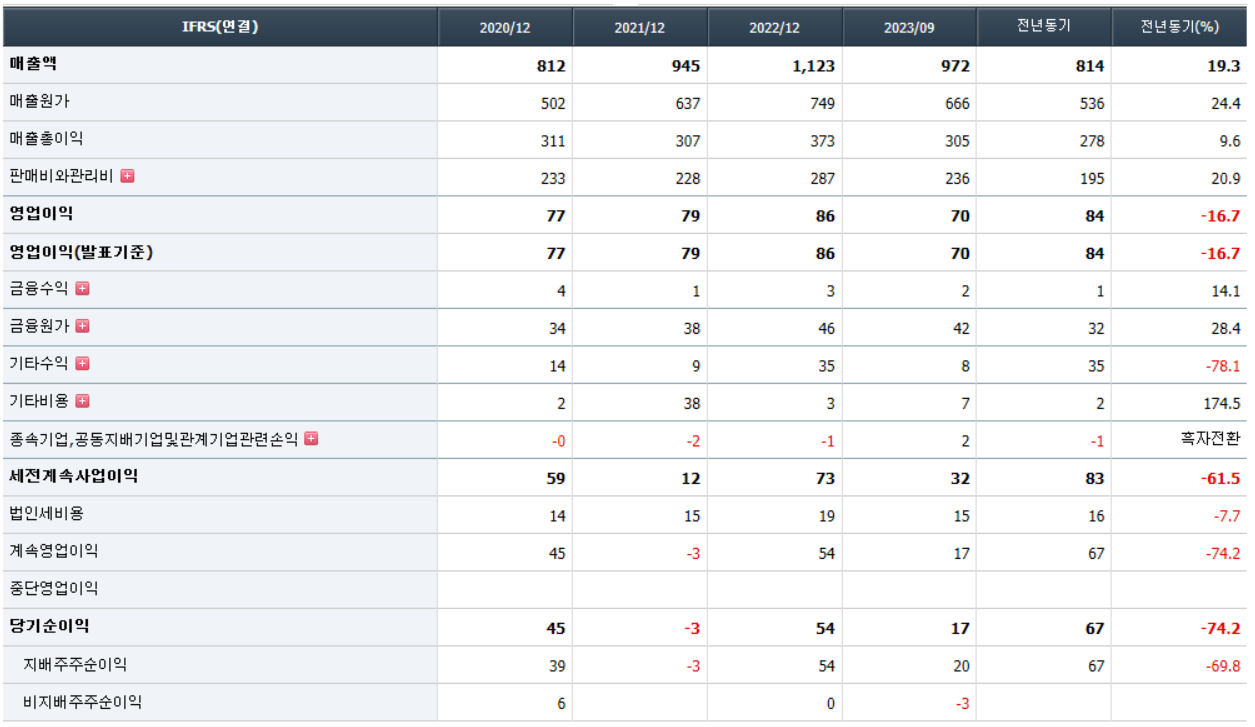Click 매출액 growth value 19.3
Screen dimensions: 1255x727
[1224, 66]
